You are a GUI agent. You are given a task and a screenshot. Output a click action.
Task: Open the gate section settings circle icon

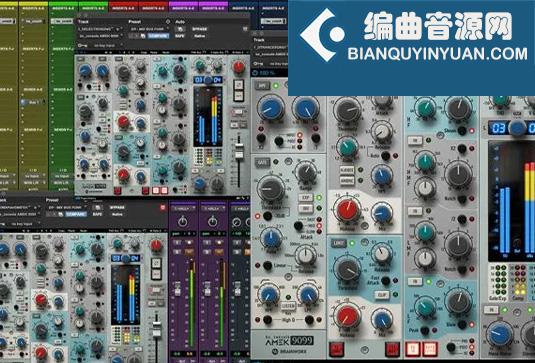pos(288,161)
